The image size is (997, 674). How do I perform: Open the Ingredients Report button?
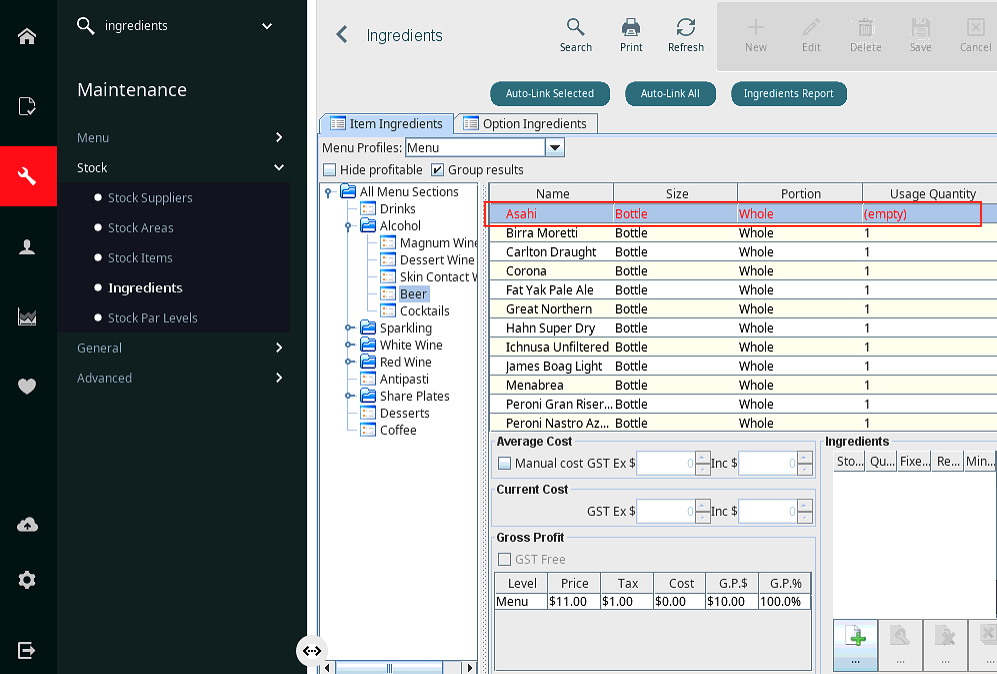[x=788, y=93]
